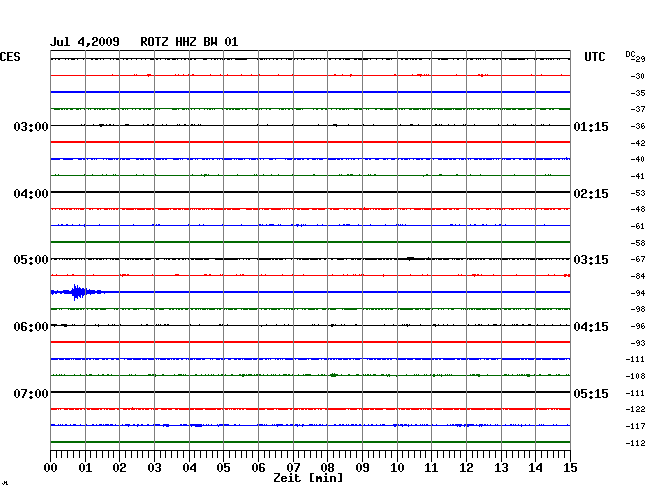Click the DC offset value -93
This screenshot has width=650, height=494.
[x=638, y=343]
